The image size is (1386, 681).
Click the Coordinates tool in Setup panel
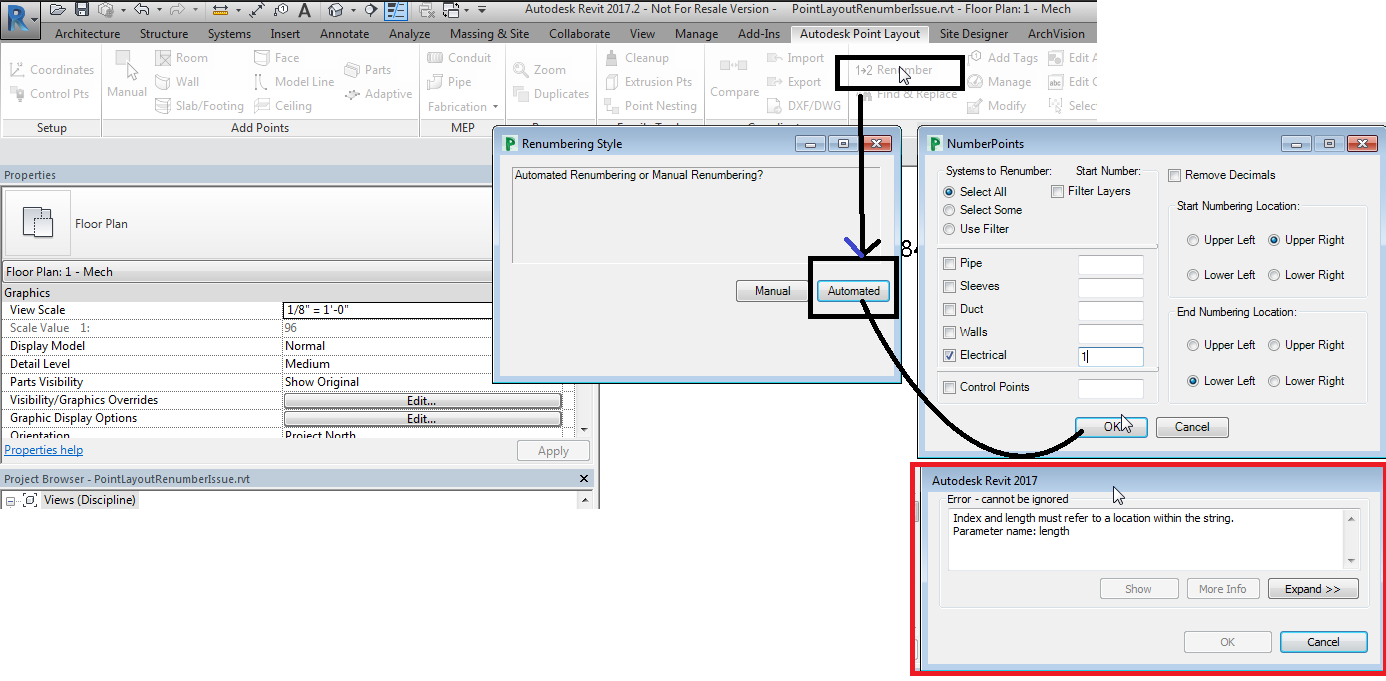(x=51, y=70)
